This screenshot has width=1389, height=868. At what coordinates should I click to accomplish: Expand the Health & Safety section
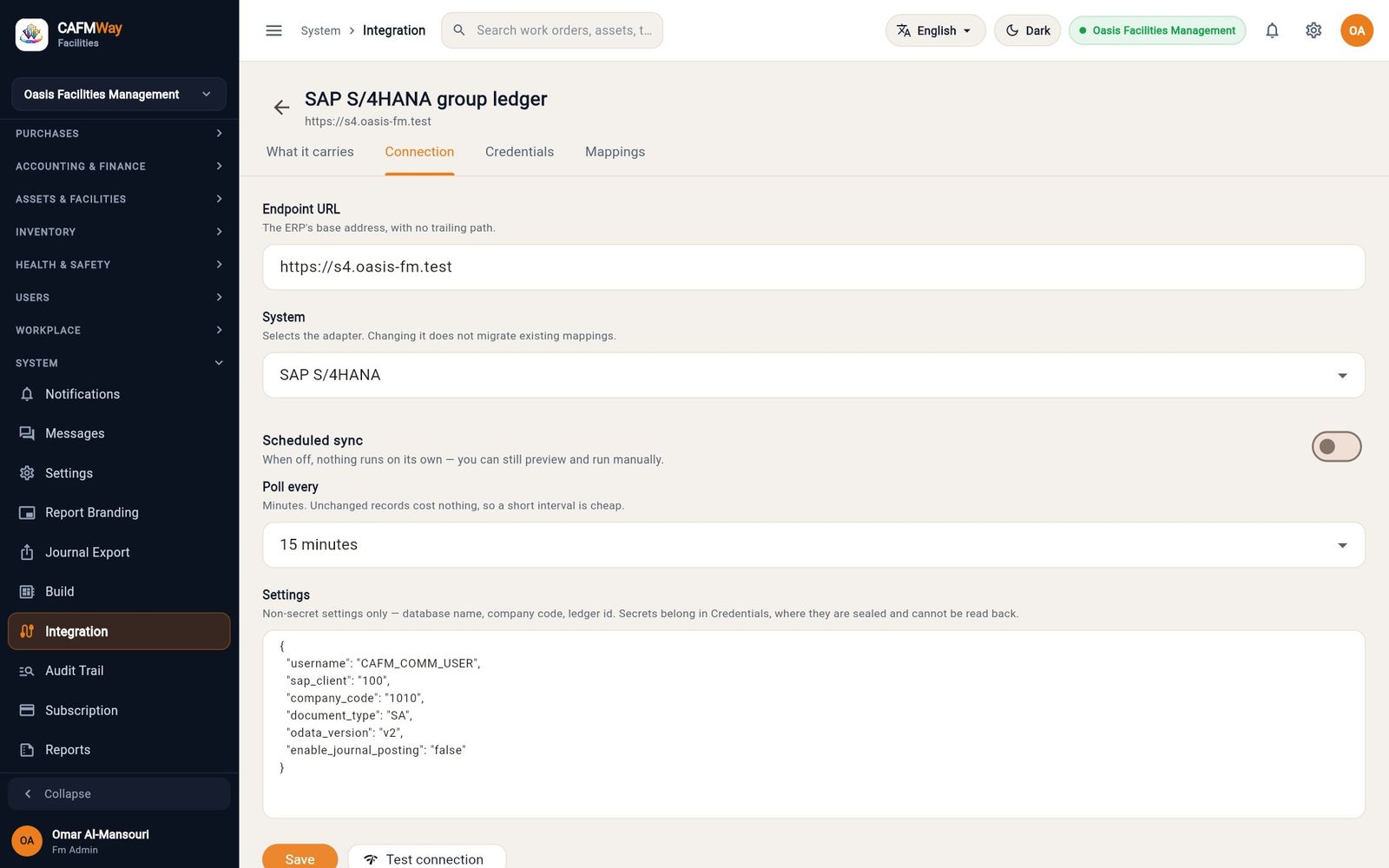[x=119, y=265]
